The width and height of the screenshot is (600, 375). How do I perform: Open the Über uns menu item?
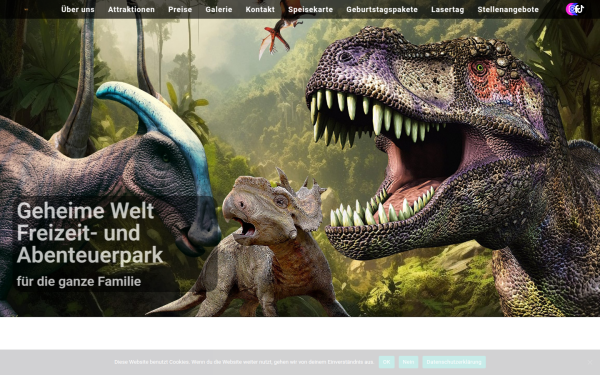(78, 9)
